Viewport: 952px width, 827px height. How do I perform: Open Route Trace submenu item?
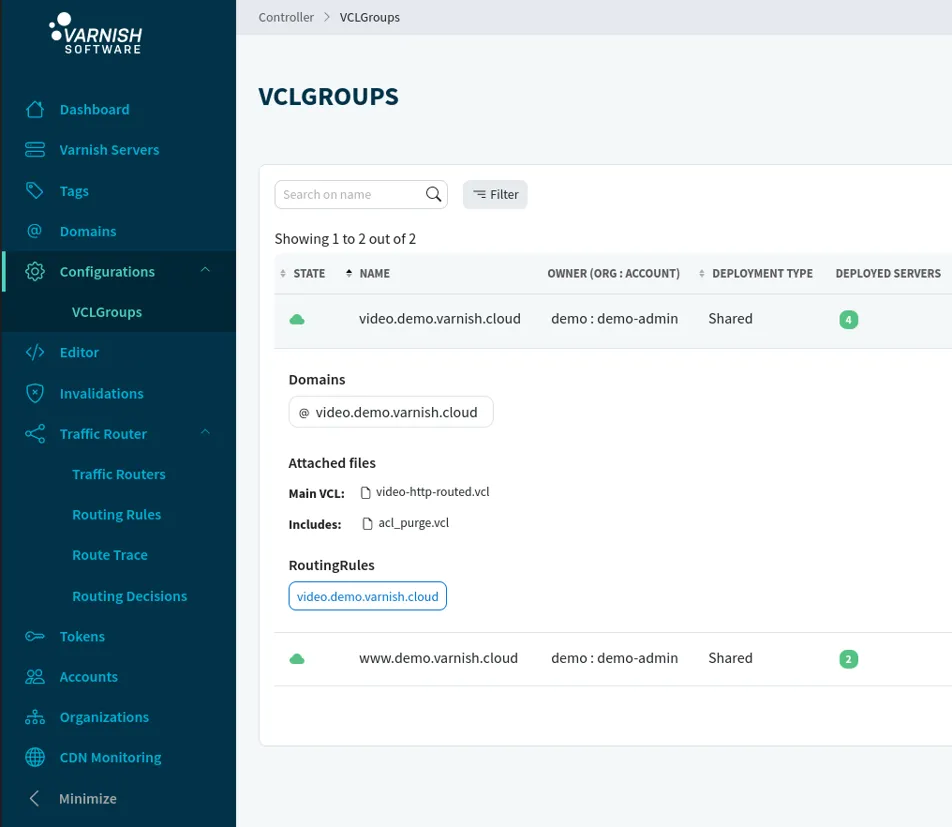pos(110,555)
